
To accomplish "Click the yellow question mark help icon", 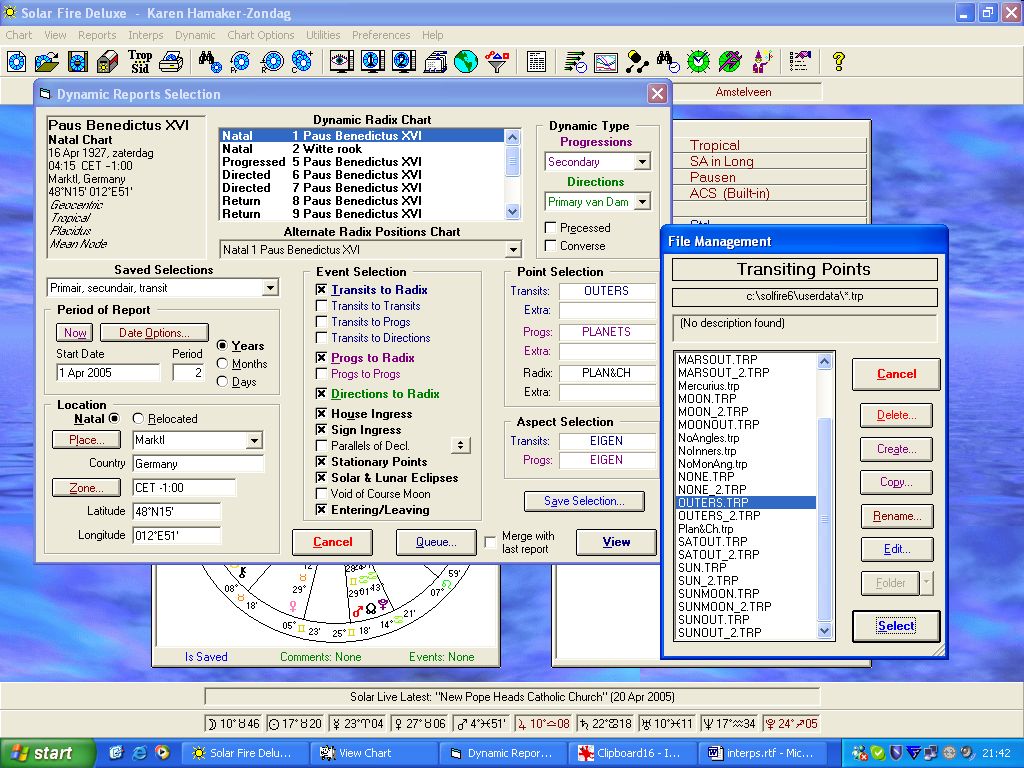I will tap(838, 62).
